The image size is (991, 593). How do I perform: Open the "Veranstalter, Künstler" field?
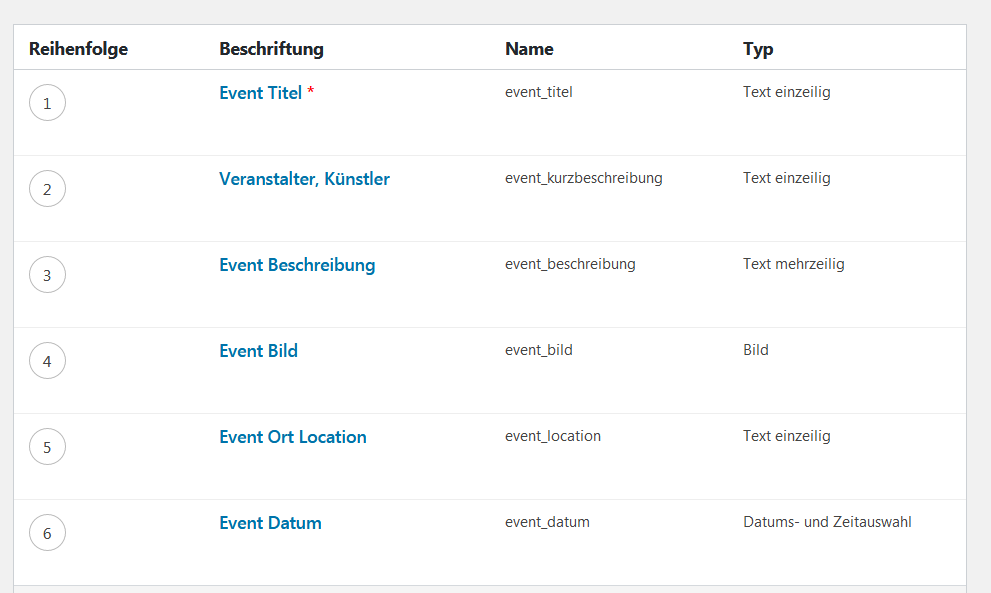pyautogui.click(x=304, y=178)
